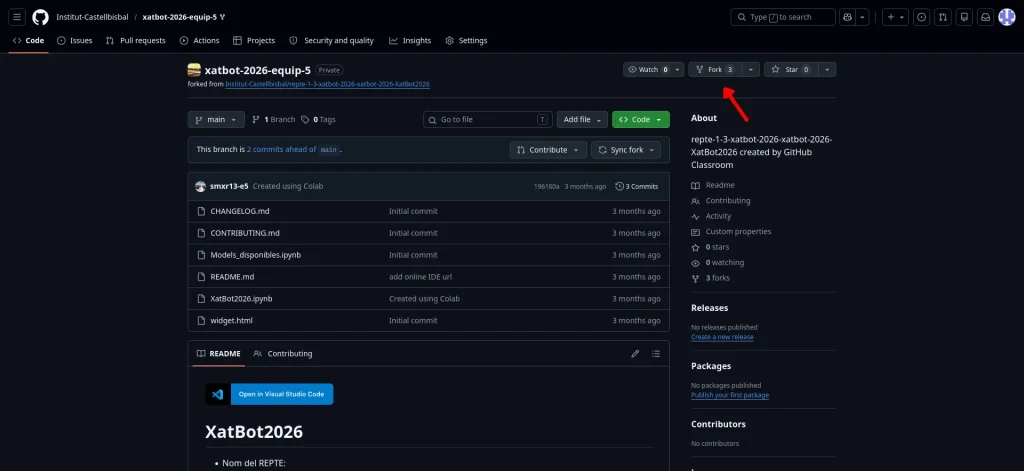
Task: Open the hamburger navigation menu
Action: [x=18, y=17]
